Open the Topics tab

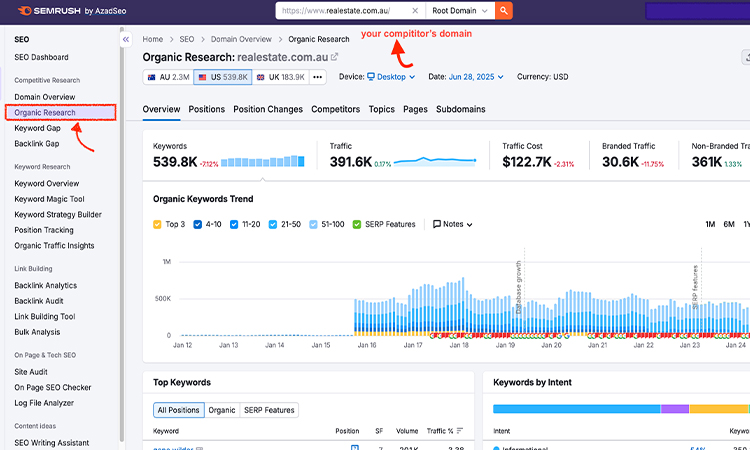click(382, 109)
